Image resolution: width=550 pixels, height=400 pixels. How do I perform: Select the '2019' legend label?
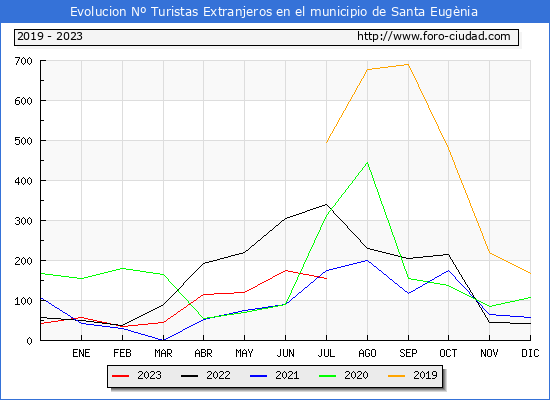pyautogui.click(x=425, y=375)
